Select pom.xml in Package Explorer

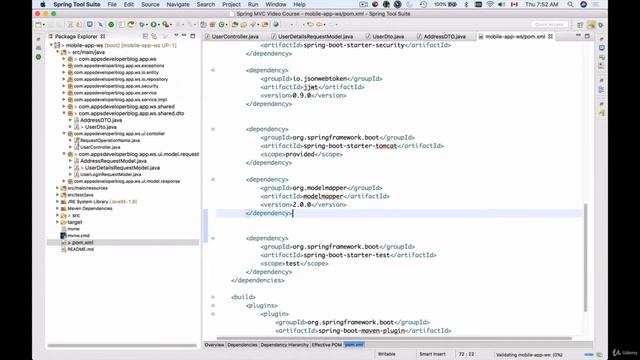click(x=82, y=242)
